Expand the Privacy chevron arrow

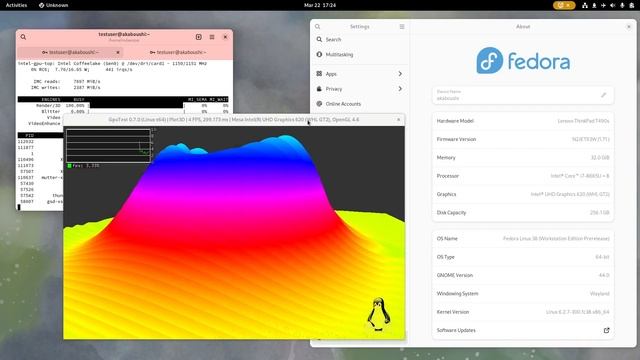click(400, 89)
